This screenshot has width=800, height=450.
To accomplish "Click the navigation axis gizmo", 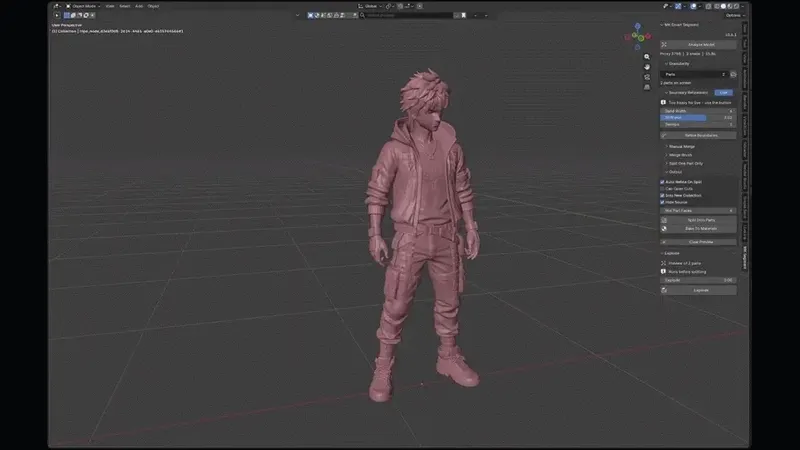I will point(637,36).
